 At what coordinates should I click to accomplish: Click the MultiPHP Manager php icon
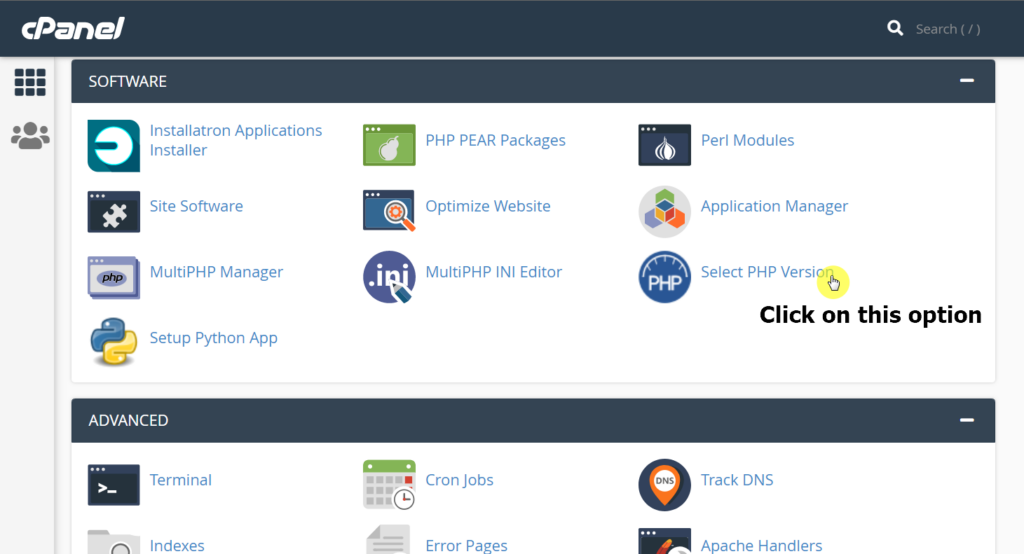pyautogui.click(x=114, y=278)
